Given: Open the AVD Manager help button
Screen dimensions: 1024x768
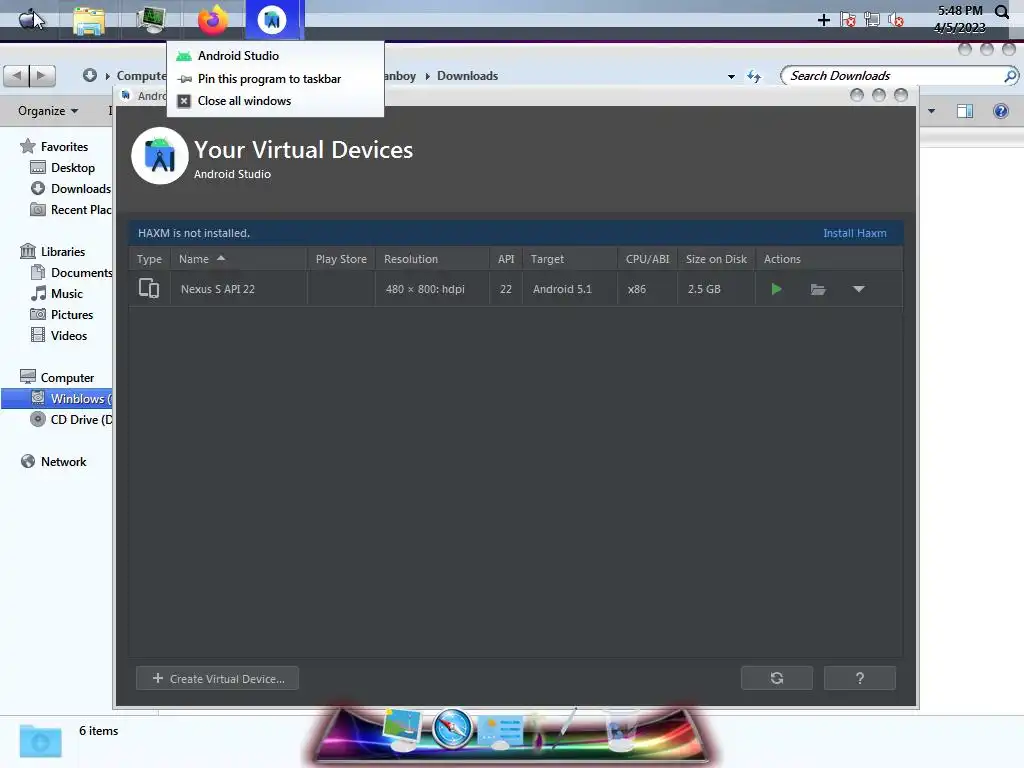Looking at the screenshot, I should click(859, 678).
